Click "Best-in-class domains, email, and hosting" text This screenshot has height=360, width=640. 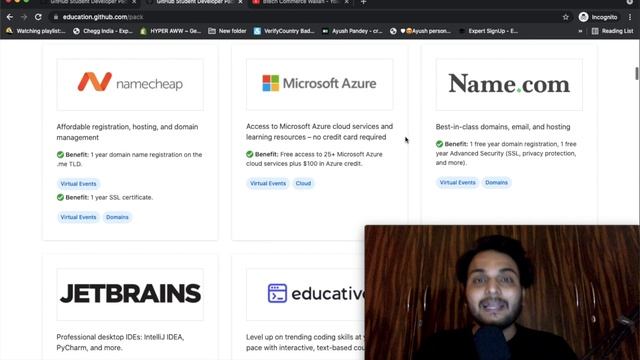tap(503, 127)
